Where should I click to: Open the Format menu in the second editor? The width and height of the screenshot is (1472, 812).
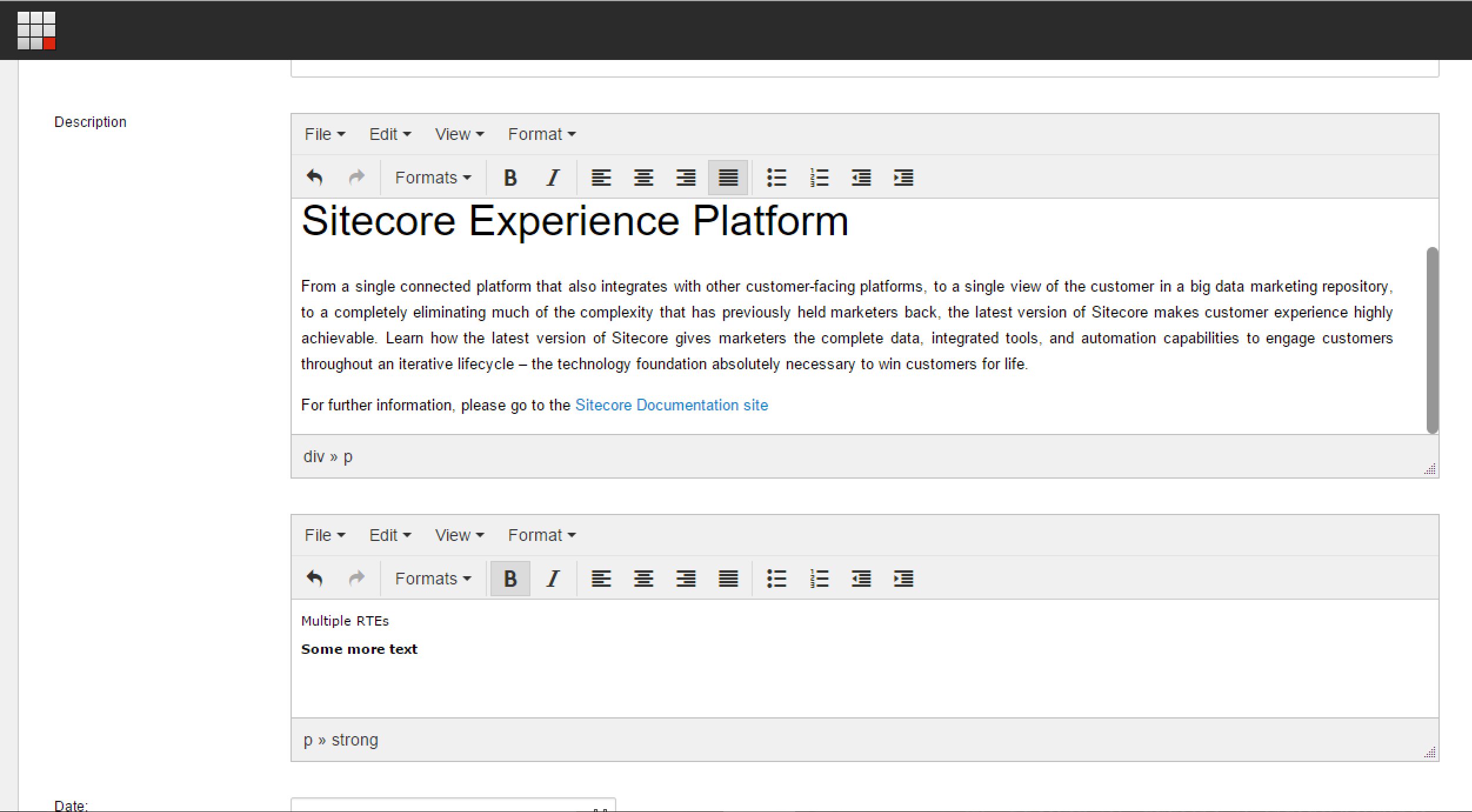(x=540, y=534)
